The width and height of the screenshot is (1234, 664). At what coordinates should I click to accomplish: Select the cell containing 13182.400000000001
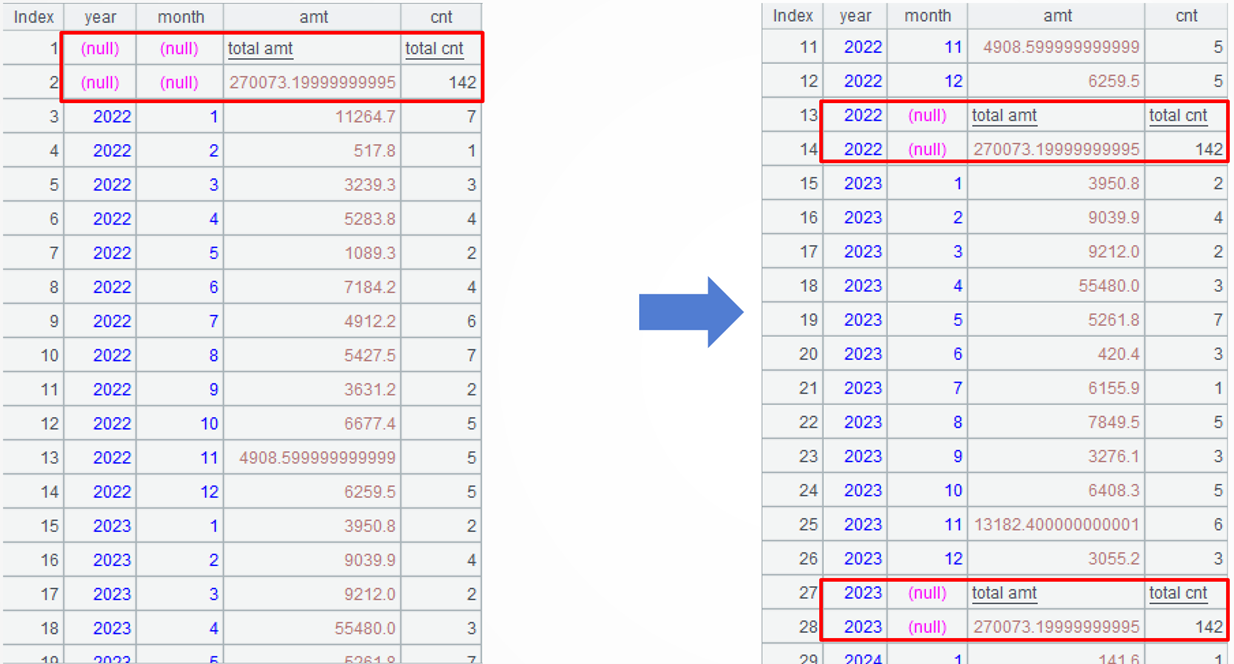(x=1057, y=525)
